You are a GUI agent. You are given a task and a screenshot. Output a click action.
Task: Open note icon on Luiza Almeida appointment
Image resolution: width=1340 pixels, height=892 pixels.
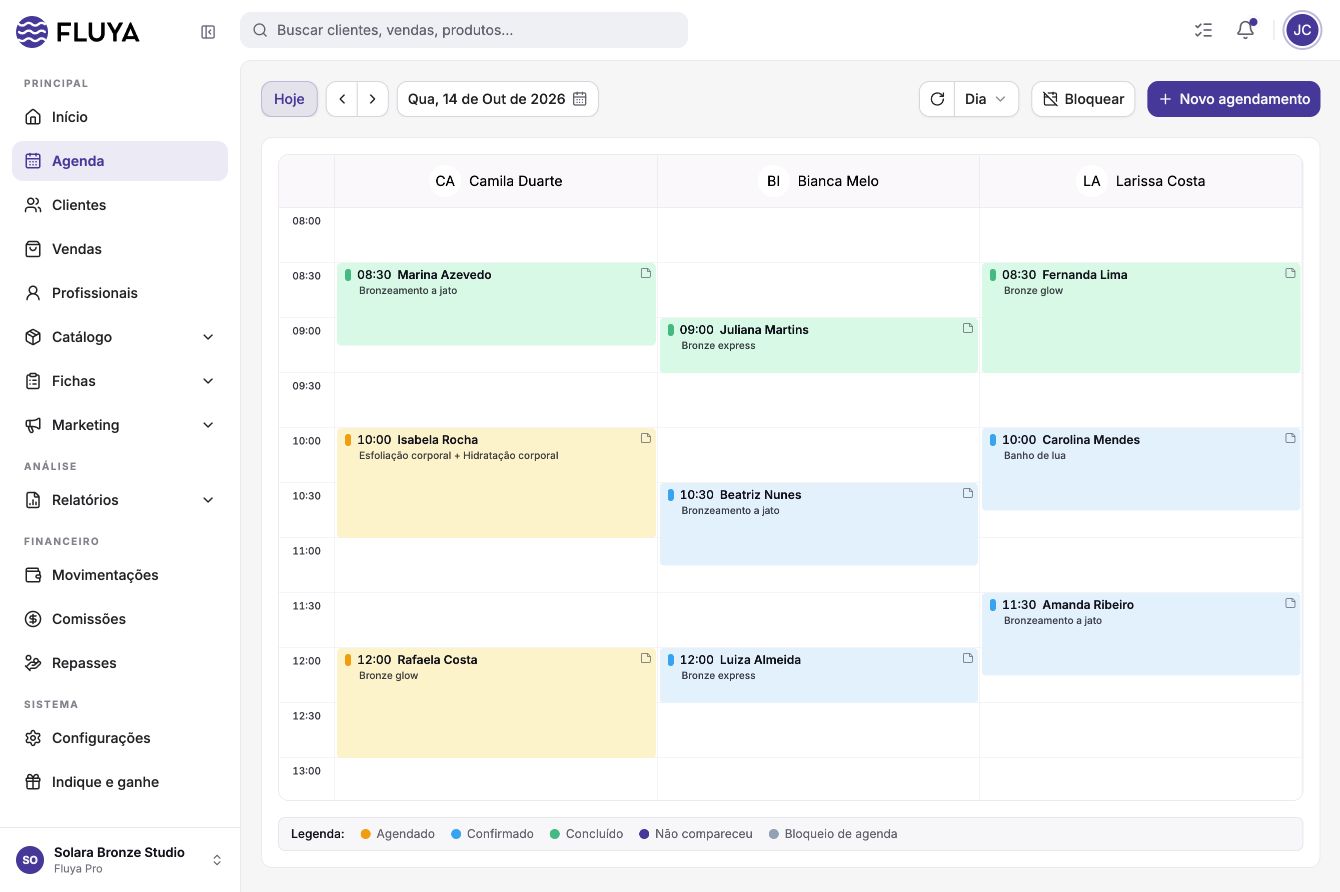pos(968,658)
